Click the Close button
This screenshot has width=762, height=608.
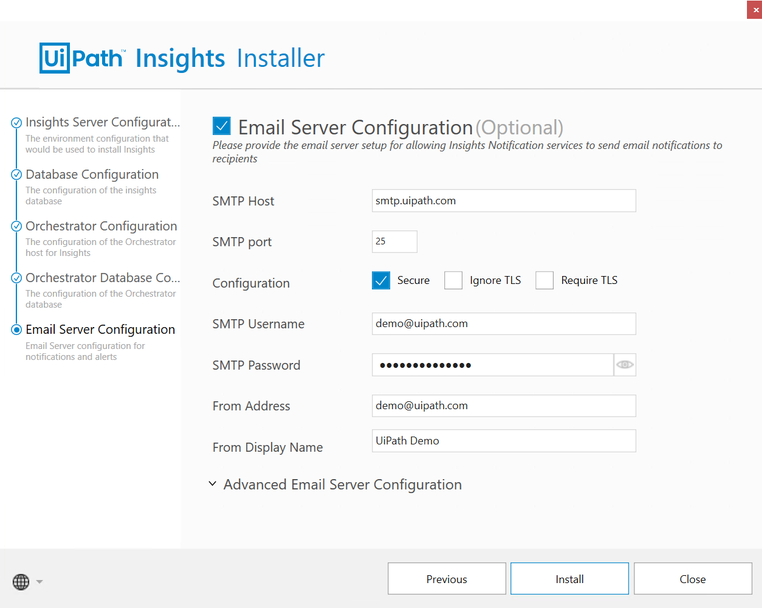693,579
